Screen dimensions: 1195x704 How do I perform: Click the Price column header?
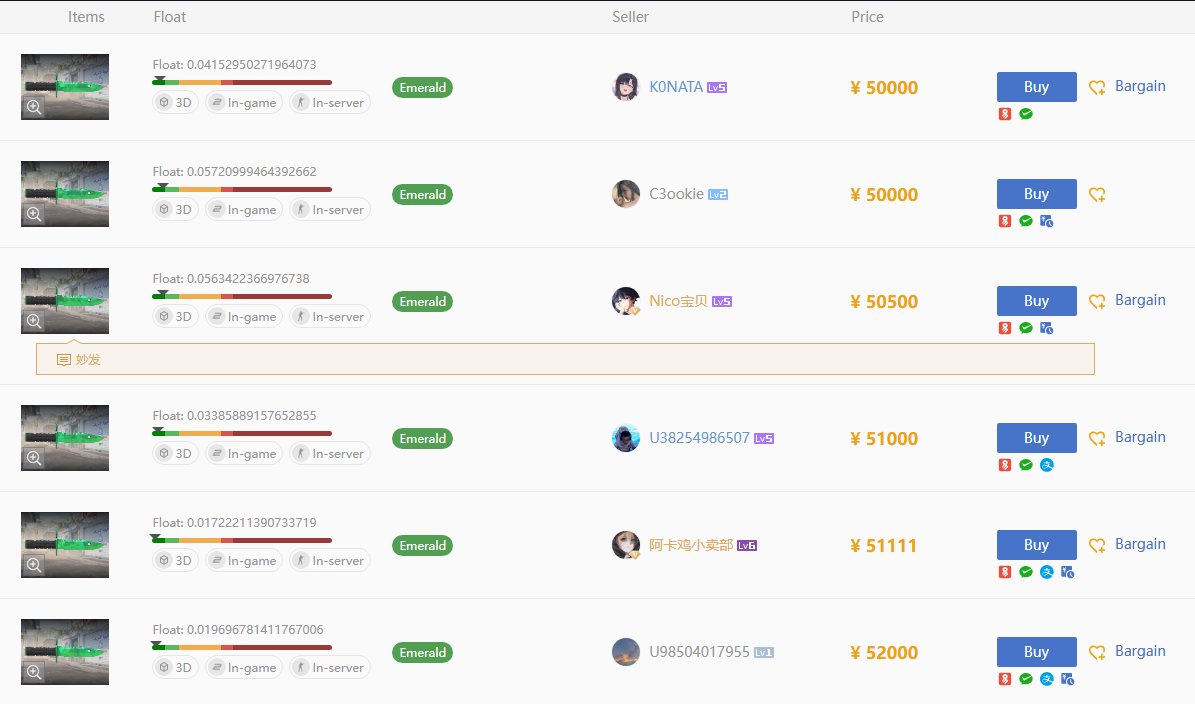pos(867,17)
